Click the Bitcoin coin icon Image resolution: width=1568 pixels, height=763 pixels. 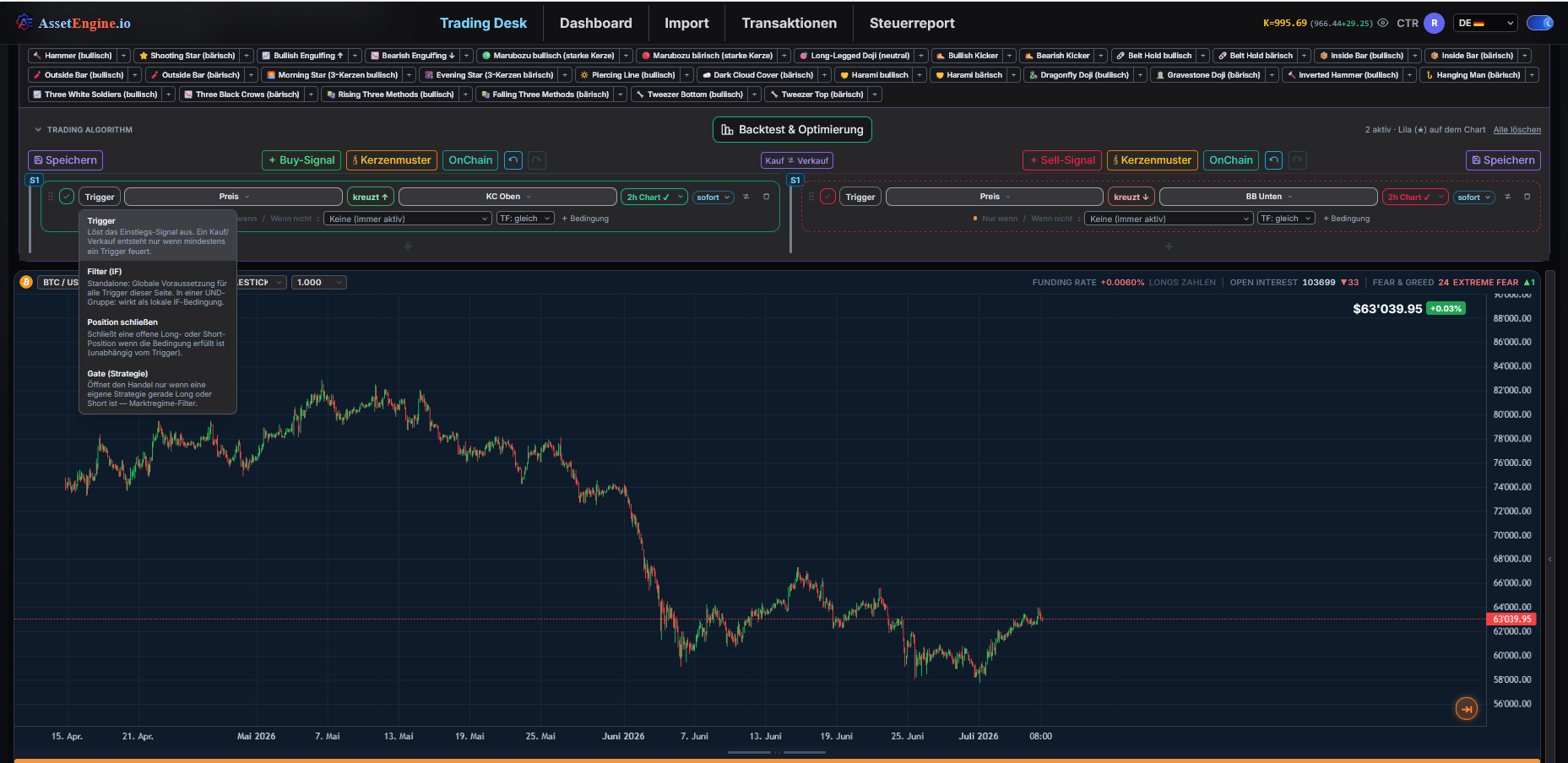[x=26, y=282]
